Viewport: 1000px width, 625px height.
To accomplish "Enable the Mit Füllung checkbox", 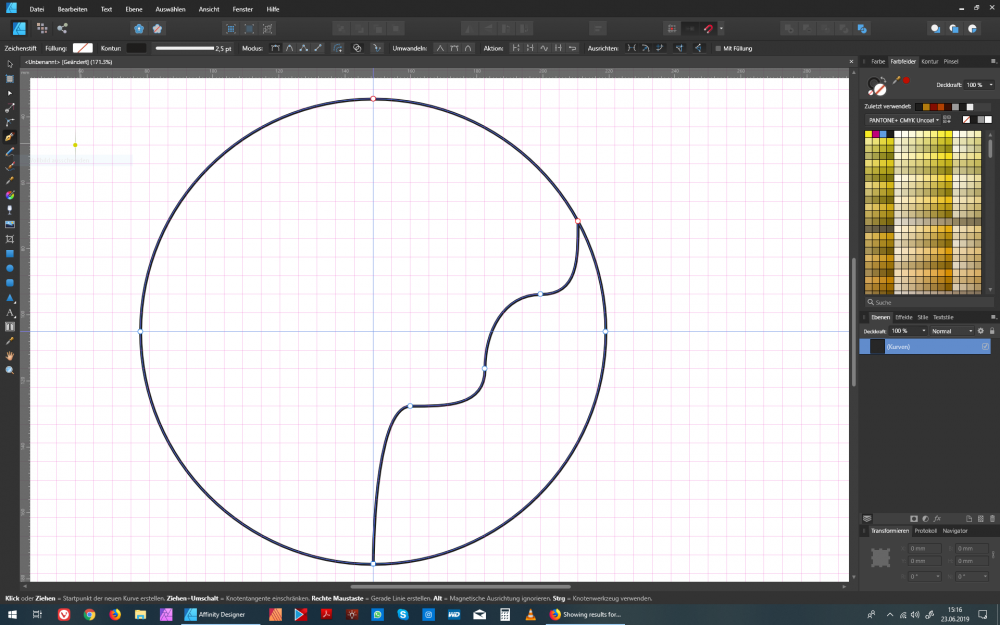I will 717,48.
